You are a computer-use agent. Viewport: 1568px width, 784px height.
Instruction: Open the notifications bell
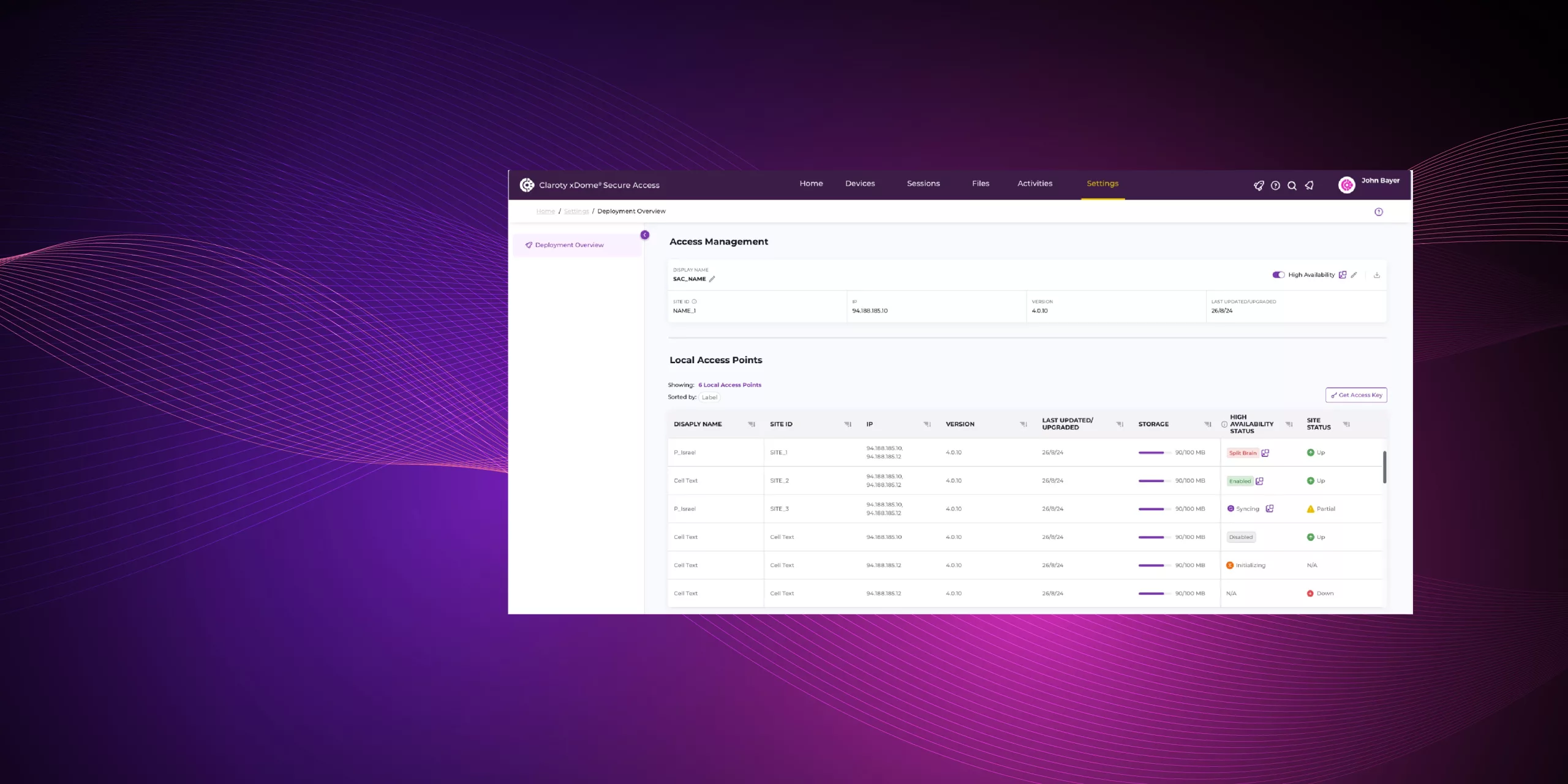[x=1309, y=186]
